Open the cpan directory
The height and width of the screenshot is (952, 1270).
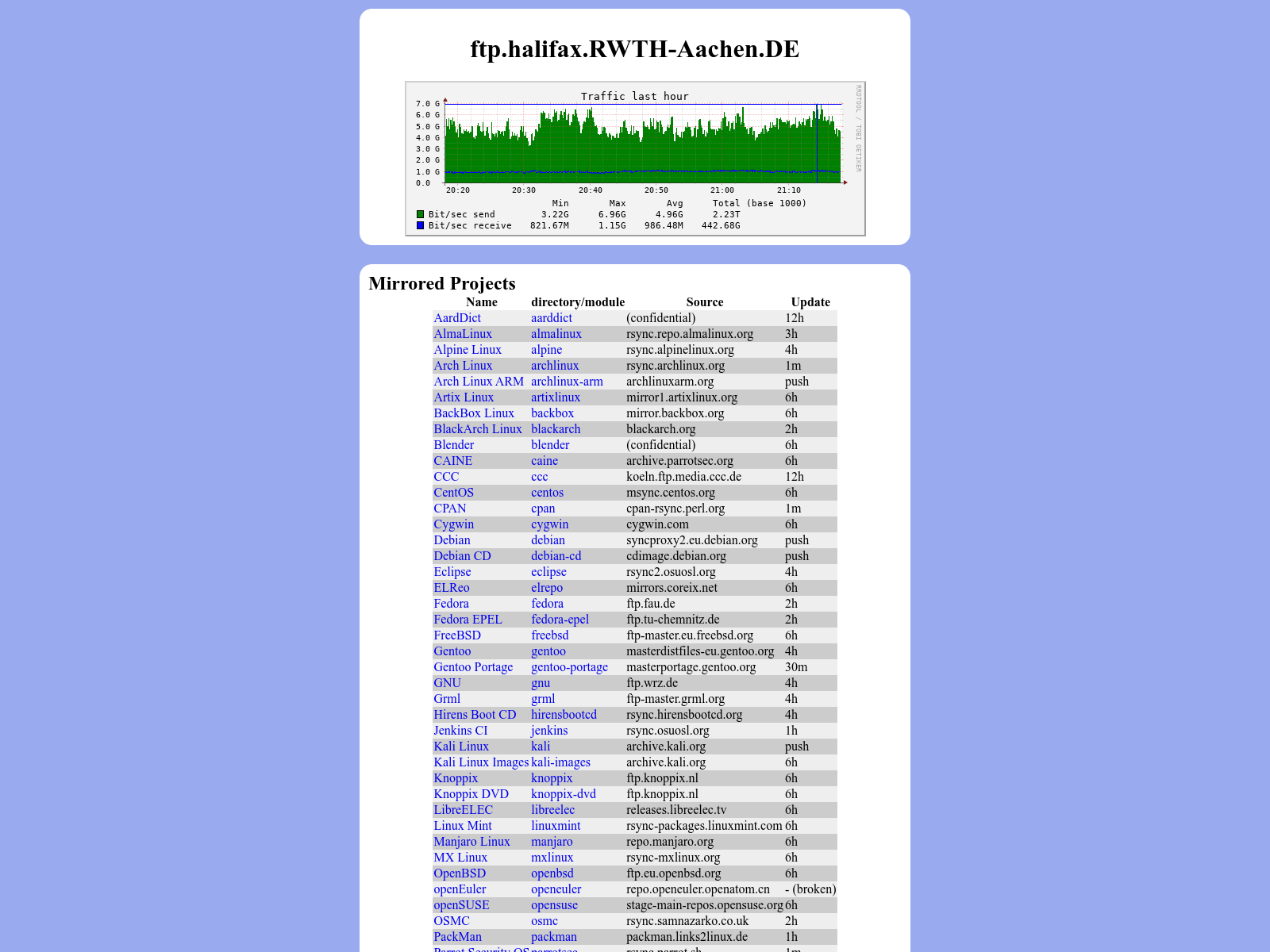point(543,509)
